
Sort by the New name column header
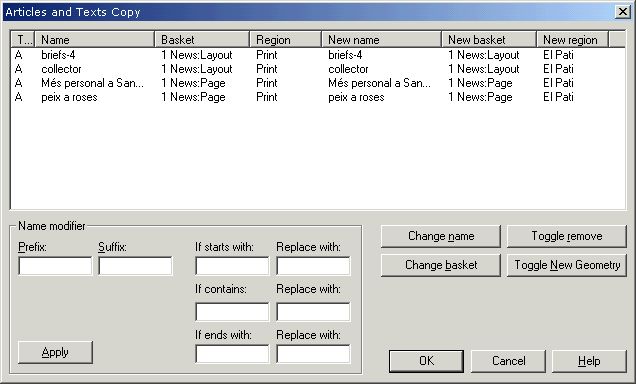coord(381,40)
